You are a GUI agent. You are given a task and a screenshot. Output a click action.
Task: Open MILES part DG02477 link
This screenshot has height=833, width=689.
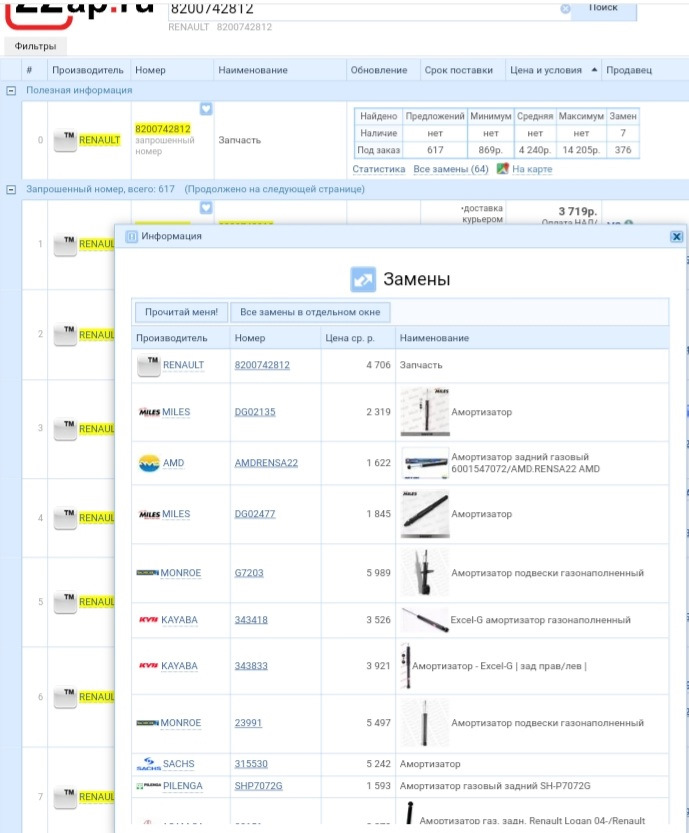[254, 514]
